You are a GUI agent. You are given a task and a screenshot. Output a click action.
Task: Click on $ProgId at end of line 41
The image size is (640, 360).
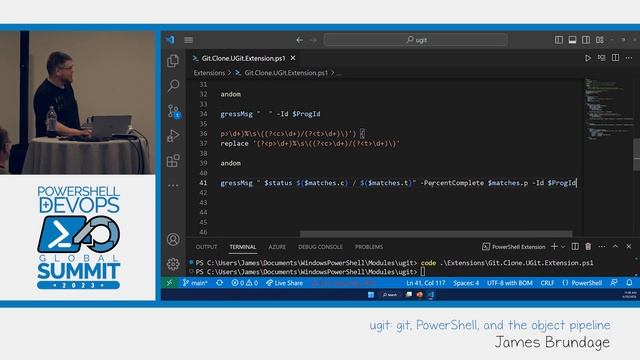coord(562,183)
